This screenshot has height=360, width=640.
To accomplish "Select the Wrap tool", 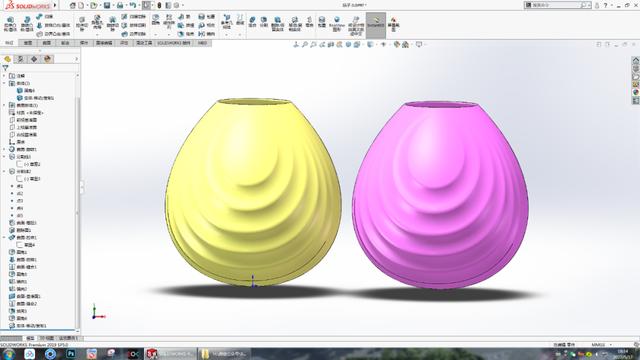I will pos(207,16).
